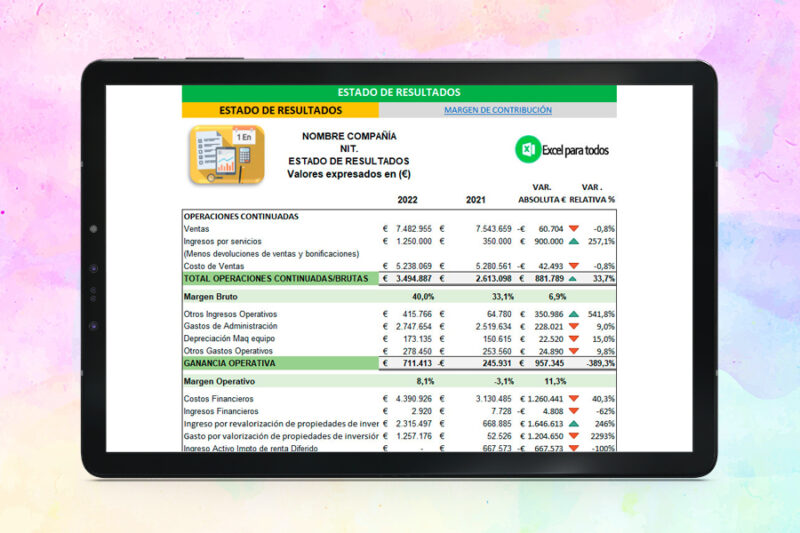Click the VAR. ABSOLUTA € column header
The height and width of the screenshot is (533, 800).
point(542,194)
